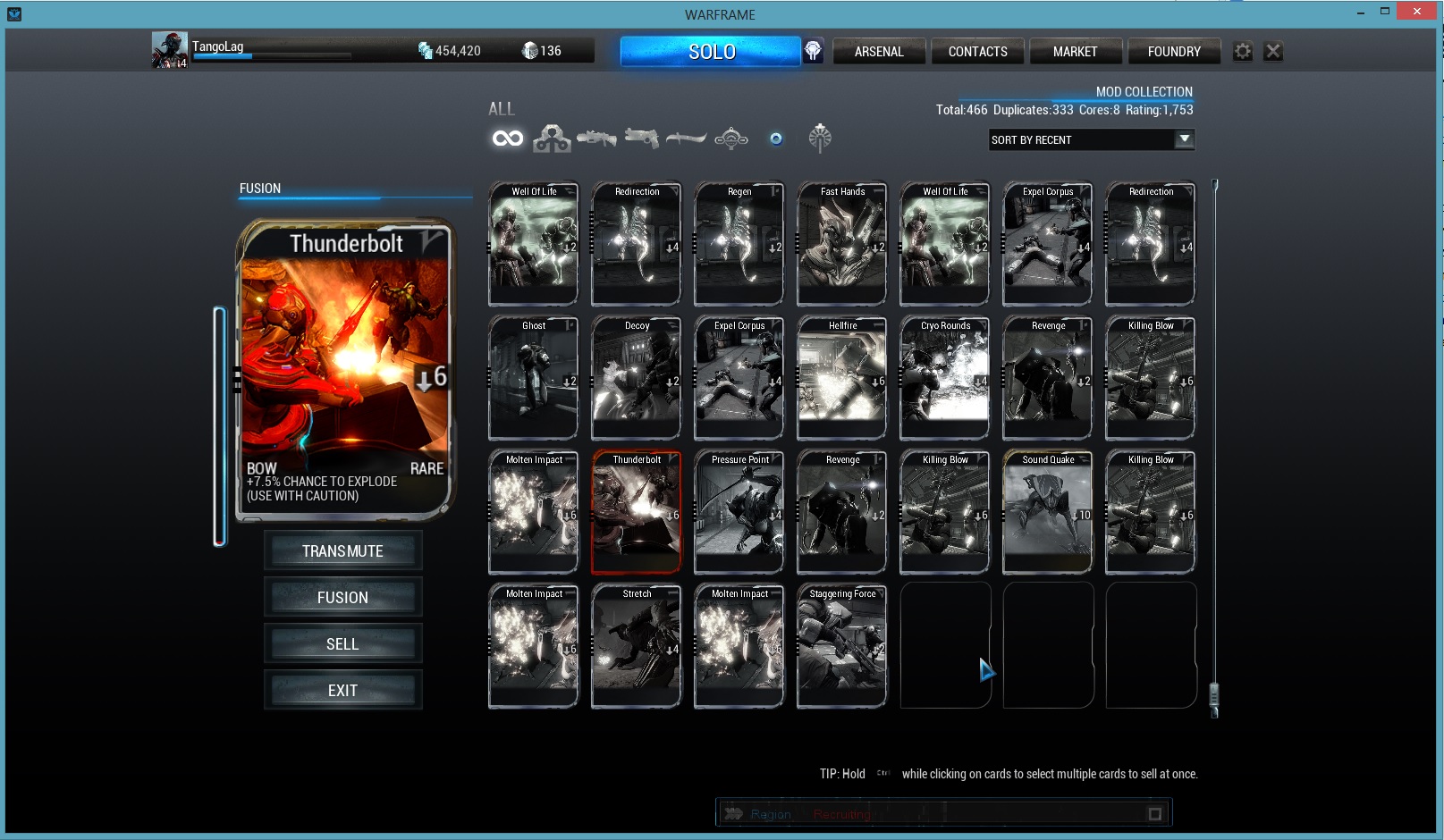
Task: Click the ALL filter label
Action: coord(501,109)
